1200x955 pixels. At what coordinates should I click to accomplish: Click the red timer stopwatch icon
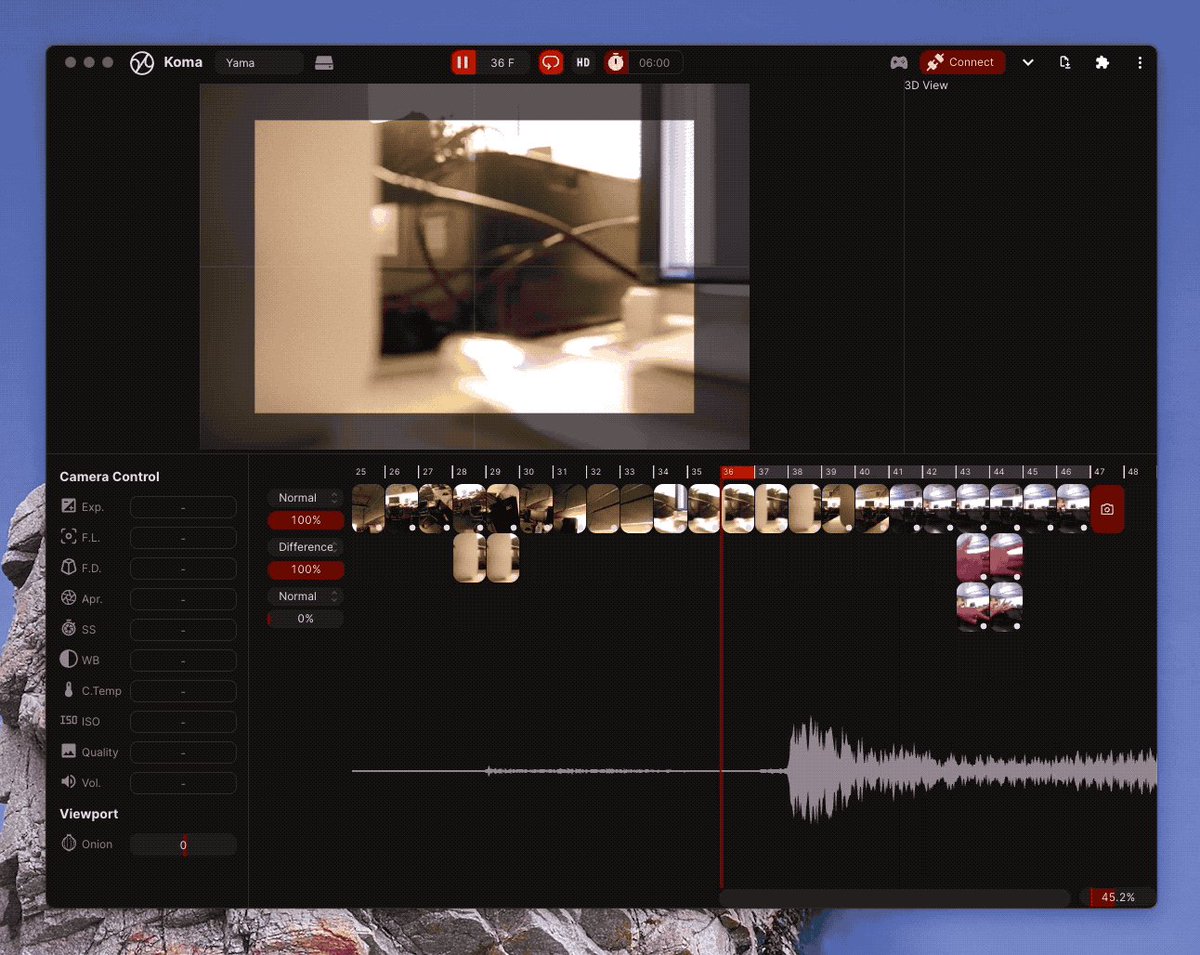(x=615, y=63)
